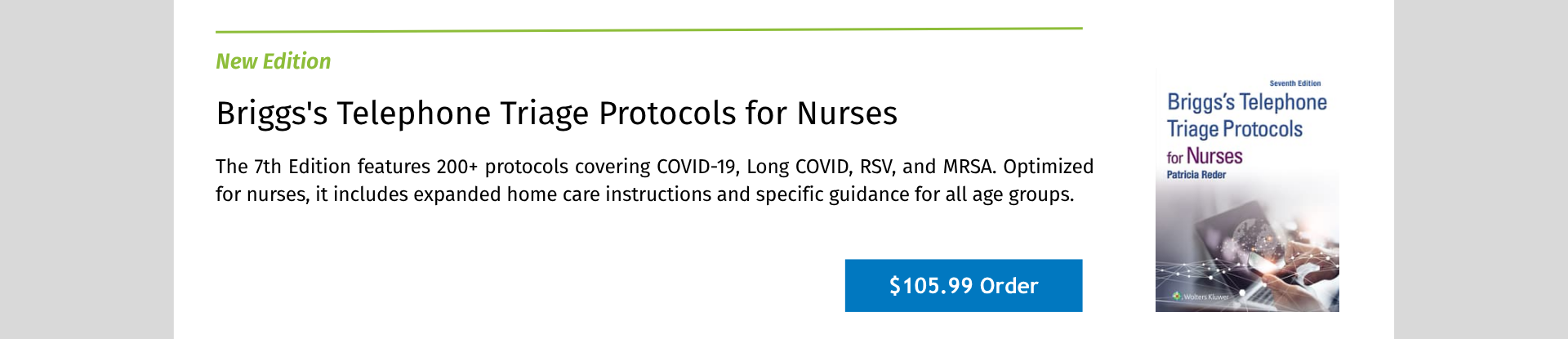Click the 'for Nurses' text on cover
The height and width of the screenshot is (339, 1568).
coord(1204,156)
